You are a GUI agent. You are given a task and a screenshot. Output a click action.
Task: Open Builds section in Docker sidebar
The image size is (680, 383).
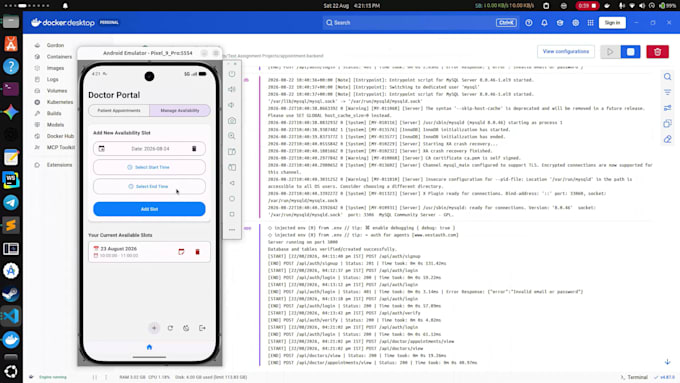54,113
